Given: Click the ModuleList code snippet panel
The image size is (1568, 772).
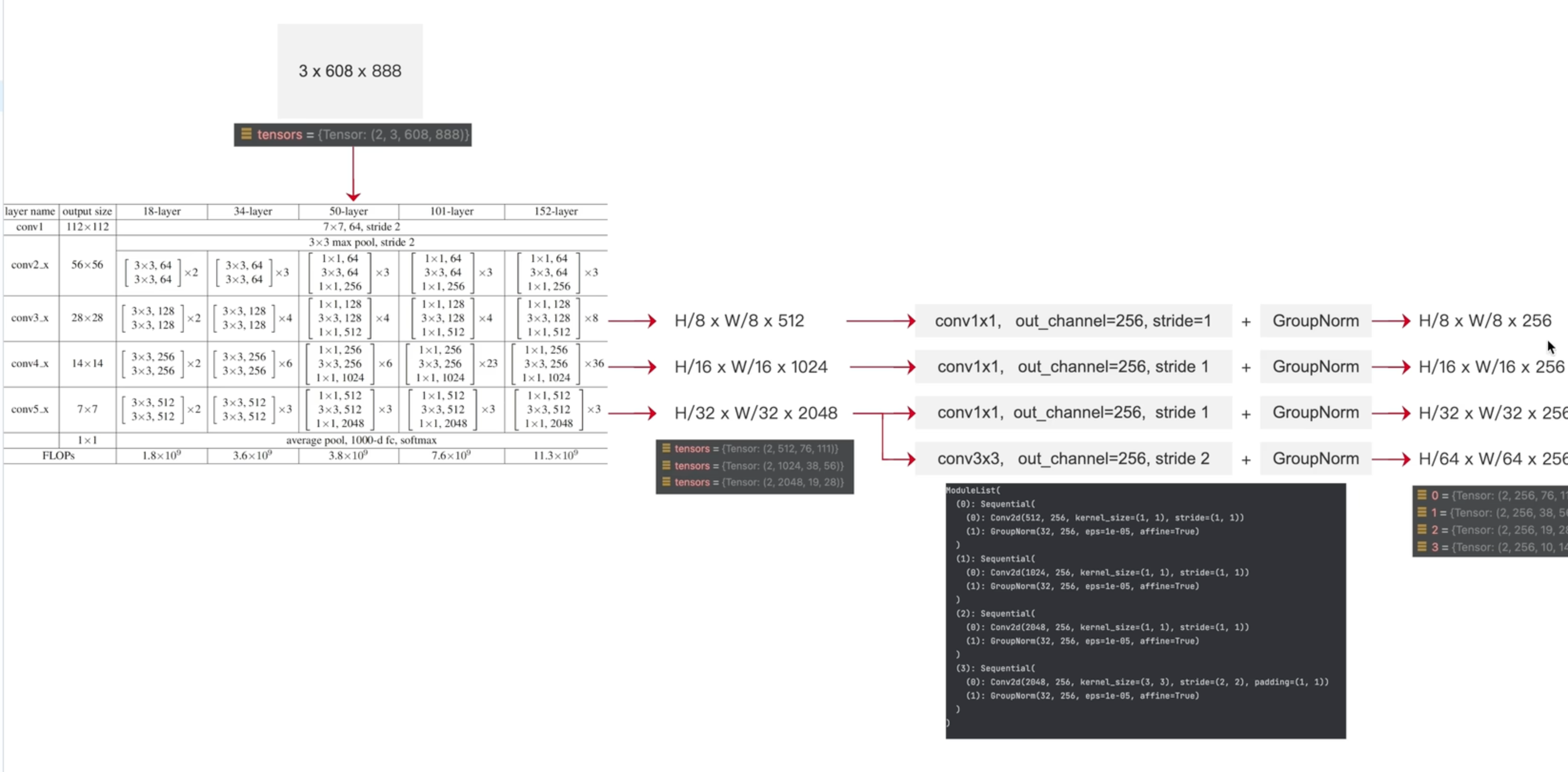Looking at the screenshot, I should (1146, 610).
